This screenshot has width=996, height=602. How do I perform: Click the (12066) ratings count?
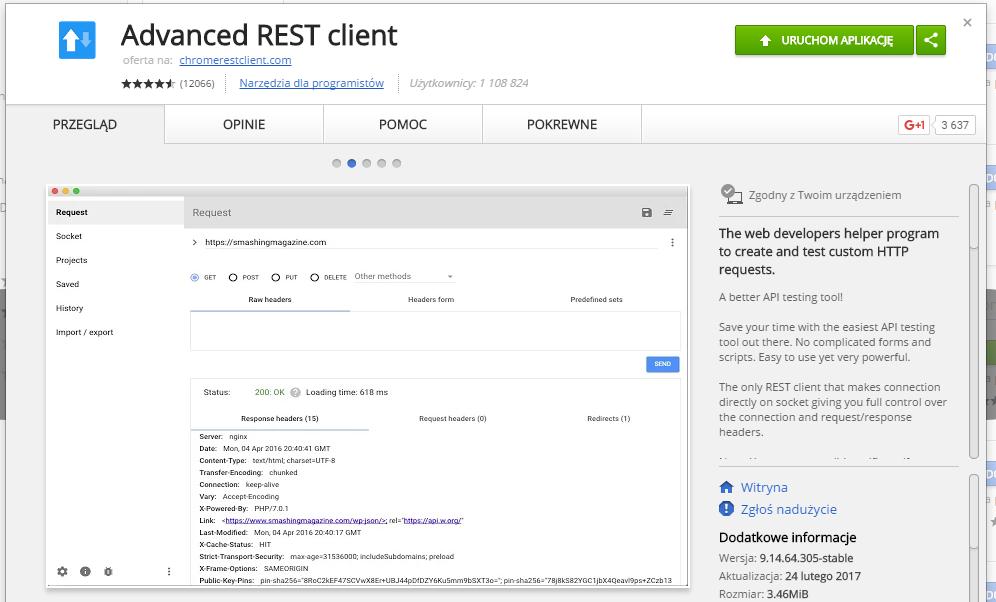coord(197,83)
